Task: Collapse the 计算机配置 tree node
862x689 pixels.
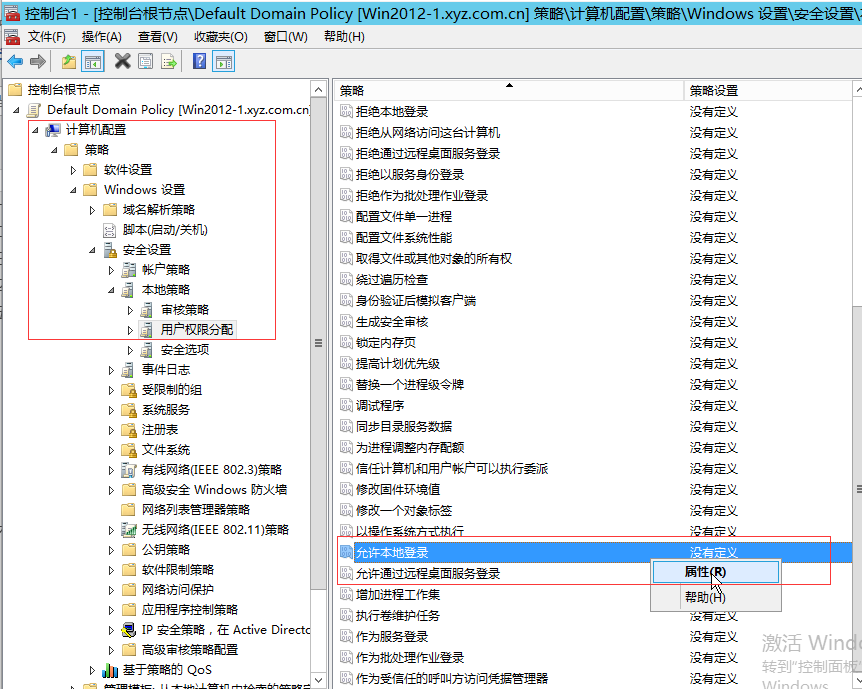Action: pos(35,130)
